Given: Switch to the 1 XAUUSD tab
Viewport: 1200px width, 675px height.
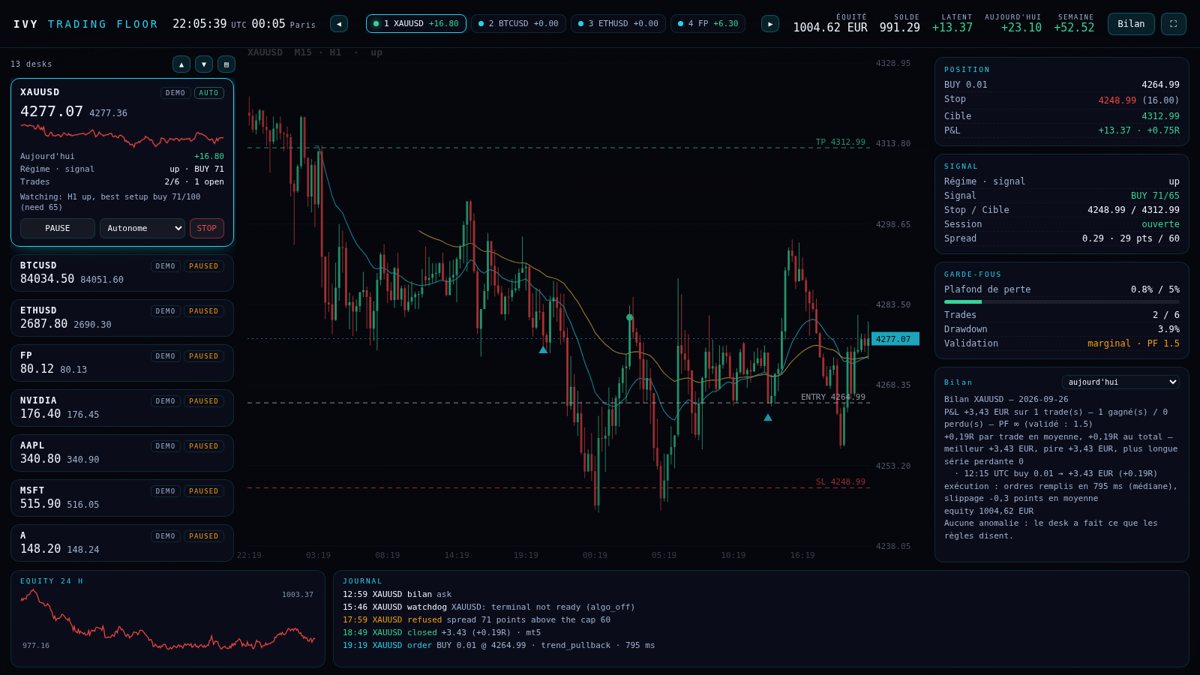Looking at the screenshot, I should tap(416, 23).
